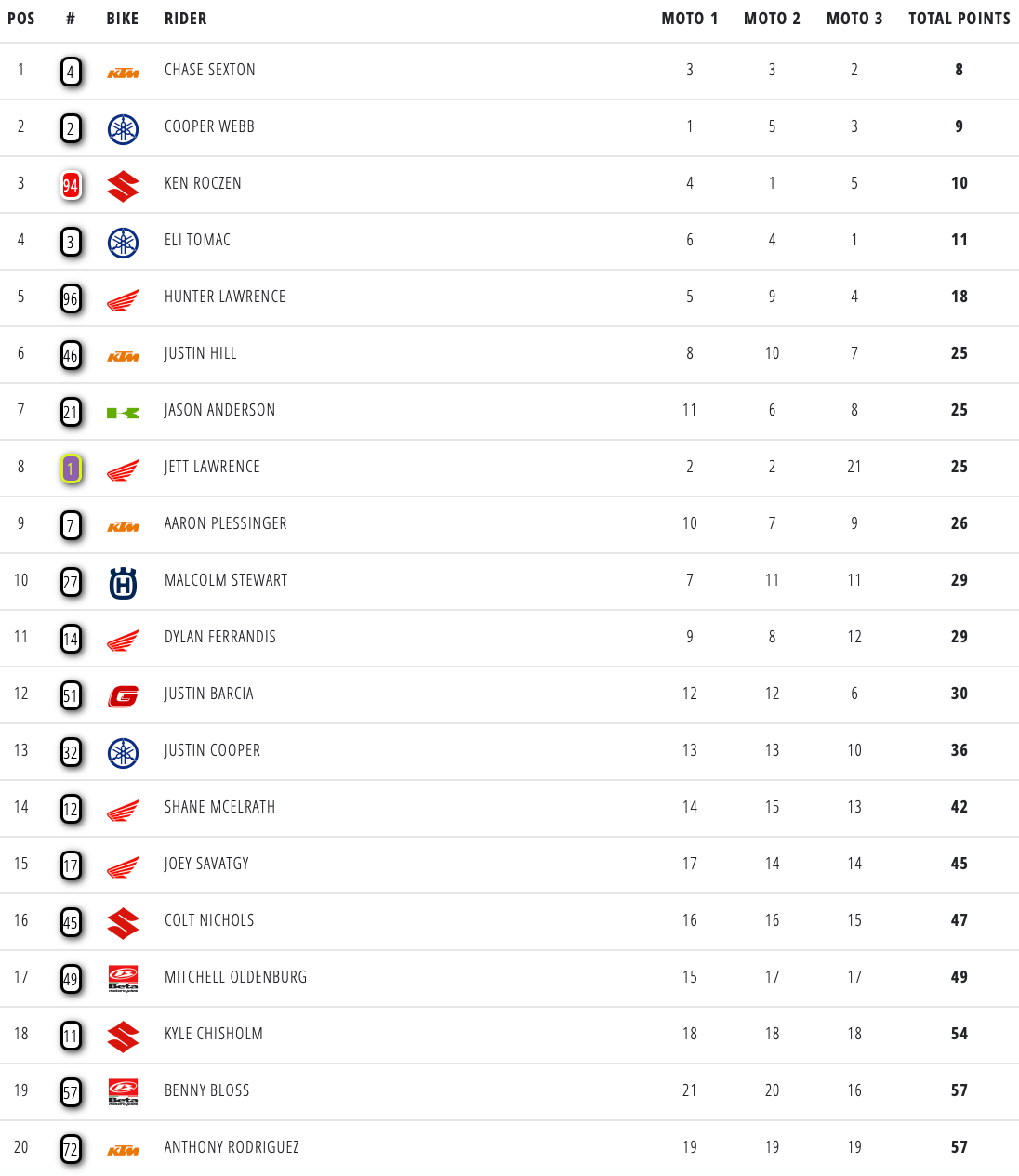The width and height of the screenshot is (1019, 1176).
Task: Click Anthony Rodriguez's total points value 57
Action: (x=959, y=1147)
